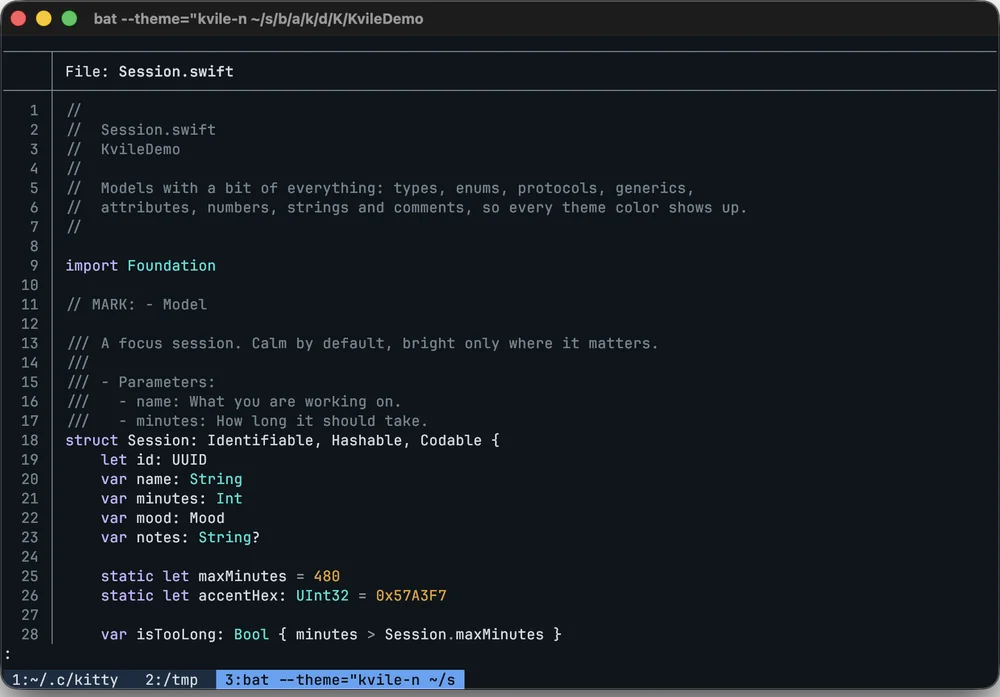This screenshot has height=697, width=1000.
Task: Click the window title starting with bat --theme
Action: click(x=258, y=19)
